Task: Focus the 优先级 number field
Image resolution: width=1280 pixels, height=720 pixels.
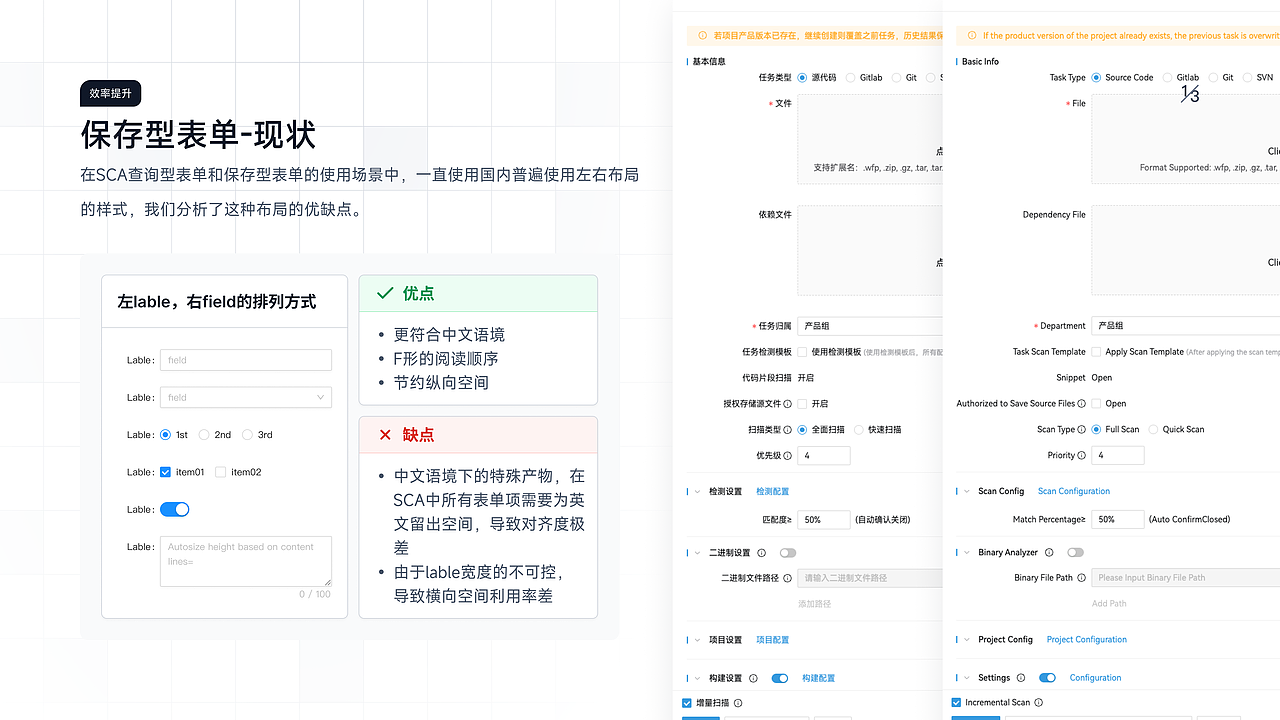Action: pyautogui.click(x=824, y=456)
